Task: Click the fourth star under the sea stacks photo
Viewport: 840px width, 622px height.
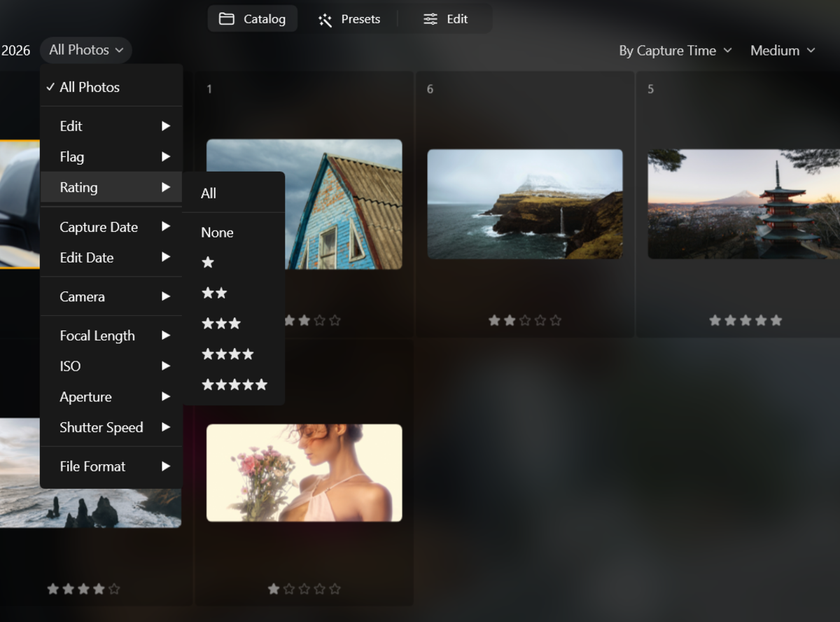Action: [99, 589]
